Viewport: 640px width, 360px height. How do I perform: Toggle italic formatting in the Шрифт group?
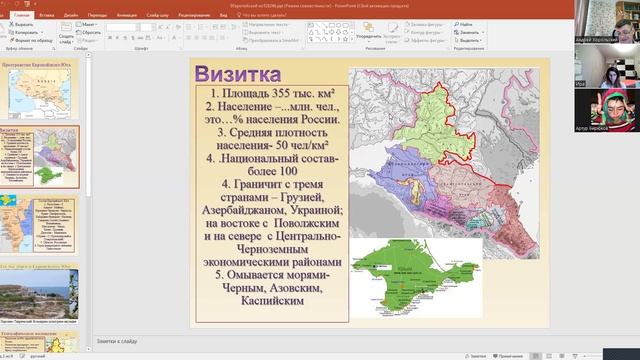[x=118, y=38]
